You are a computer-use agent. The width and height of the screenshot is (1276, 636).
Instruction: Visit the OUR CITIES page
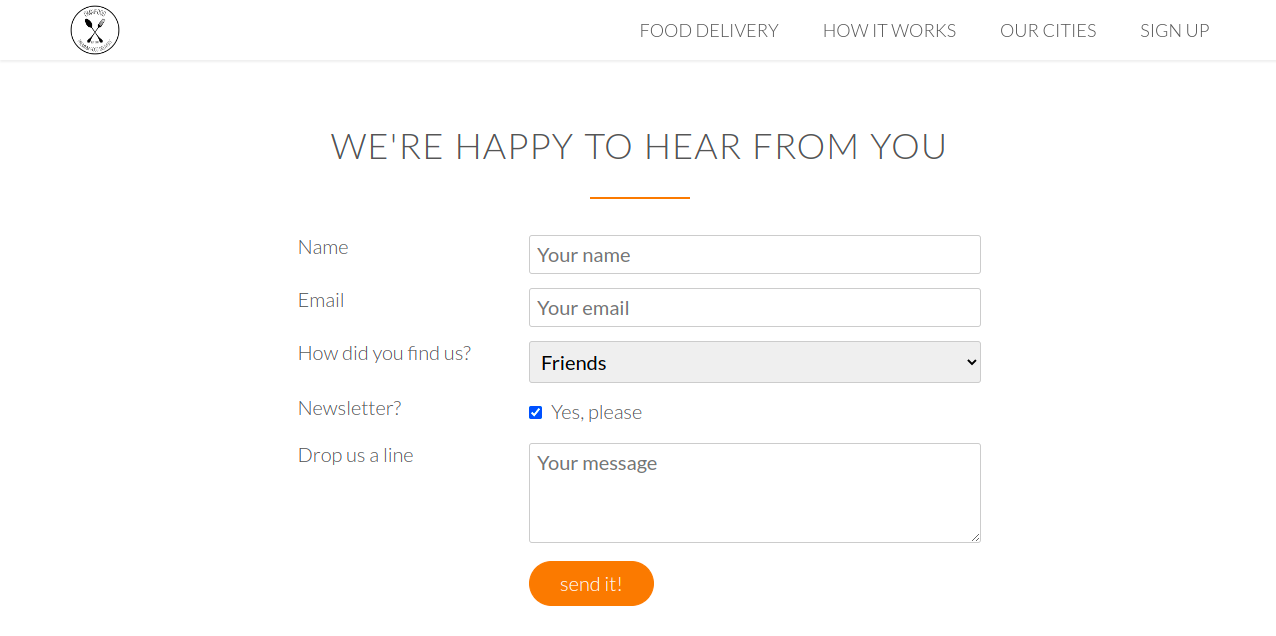pos(1048,30)
